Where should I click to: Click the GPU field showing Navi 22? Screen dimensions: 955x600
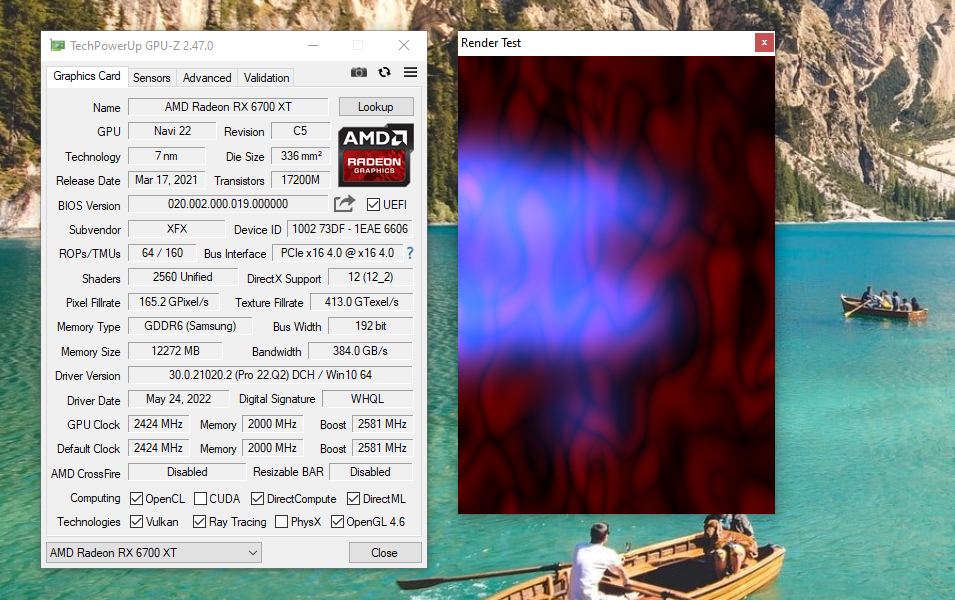point(172,131)
